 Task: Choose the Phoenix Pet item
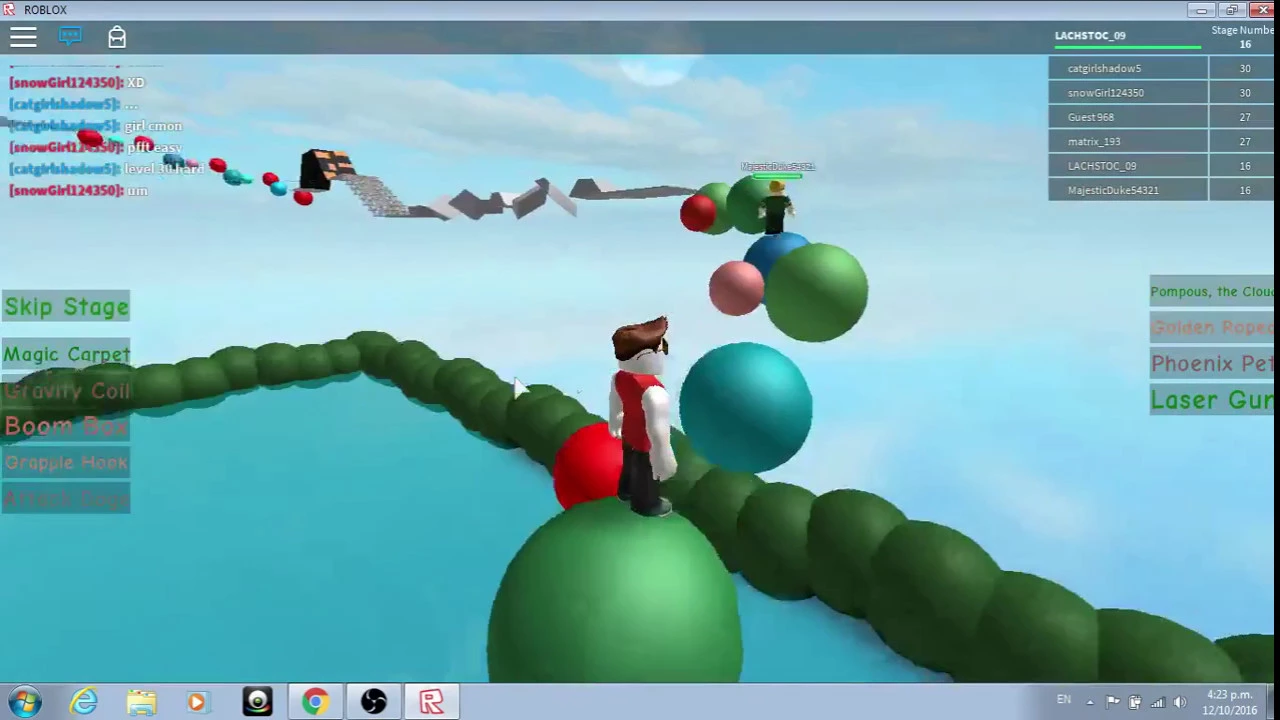point(1212,363)
